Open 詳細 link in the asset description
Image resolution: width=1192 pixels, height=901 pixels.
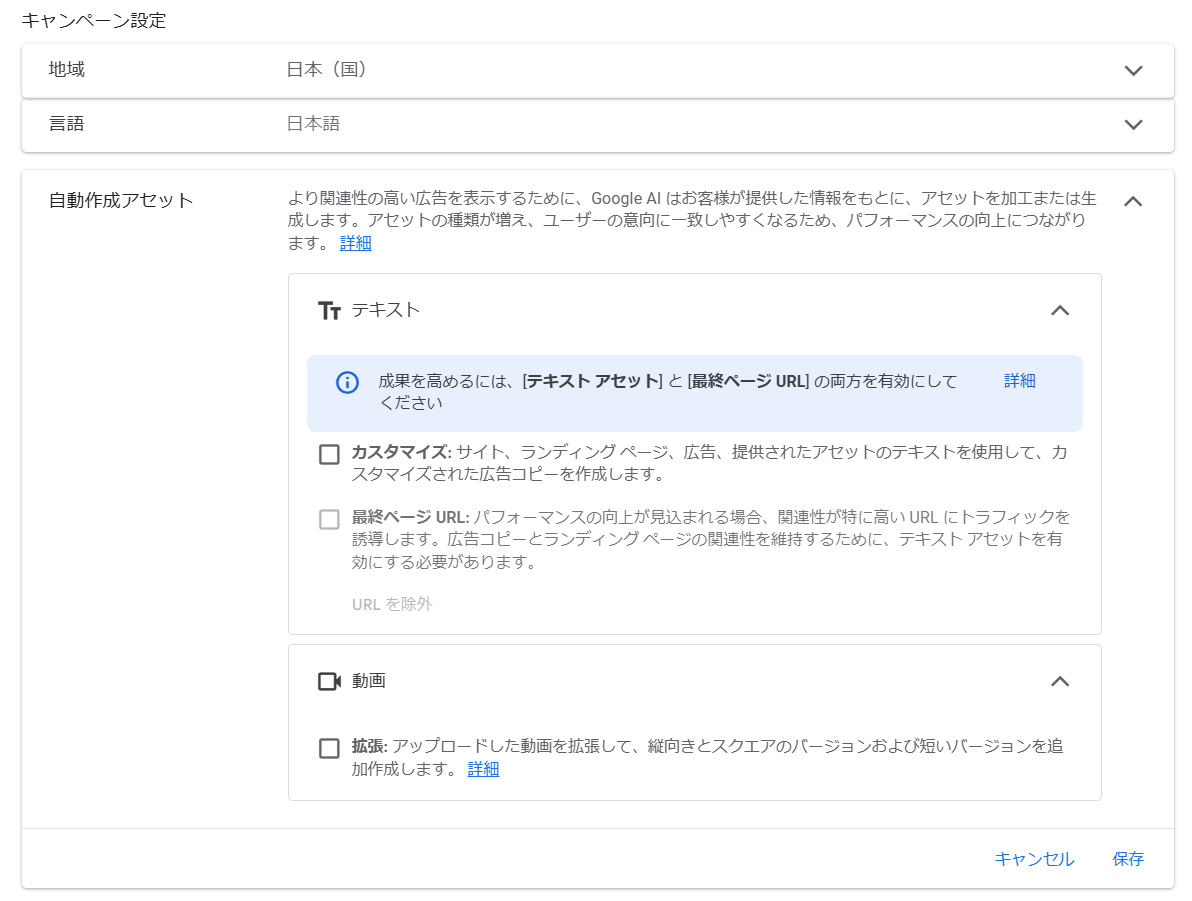[355, 243]
